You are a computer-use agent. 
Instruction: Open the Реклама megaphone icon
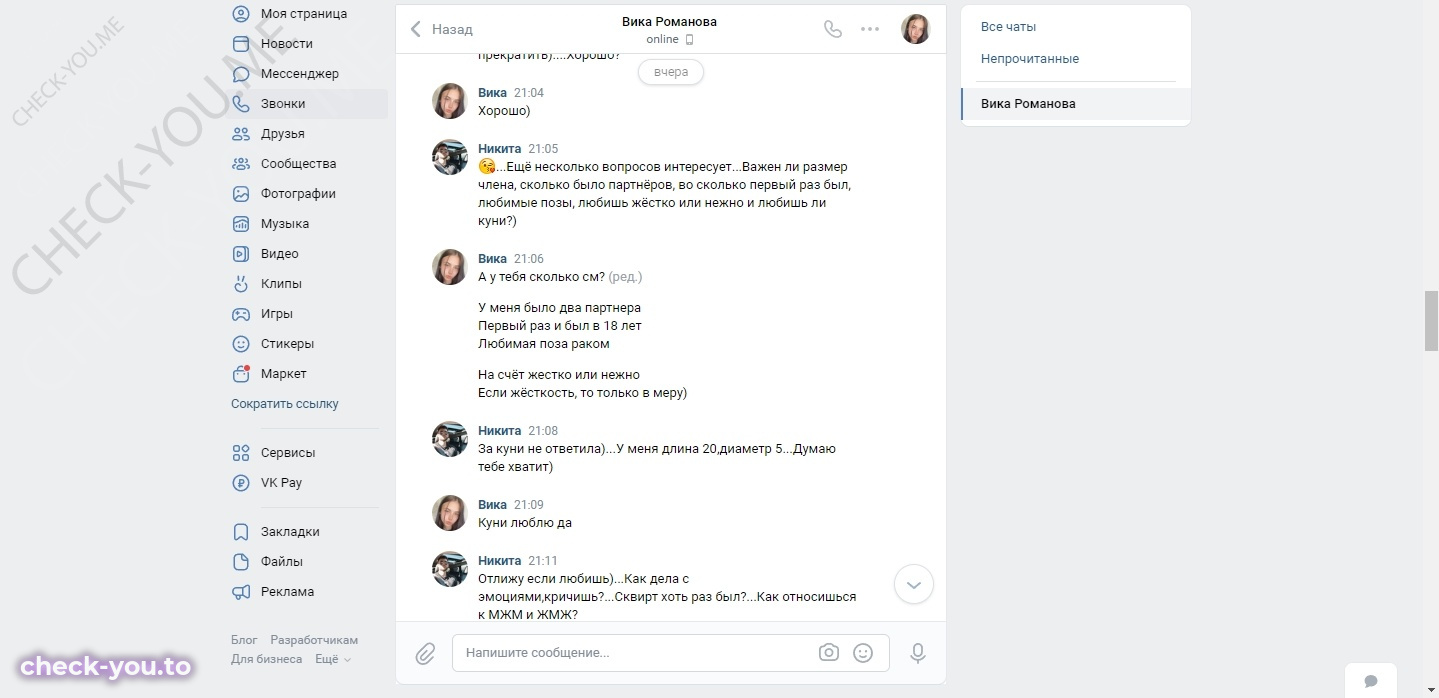point(241,592)
